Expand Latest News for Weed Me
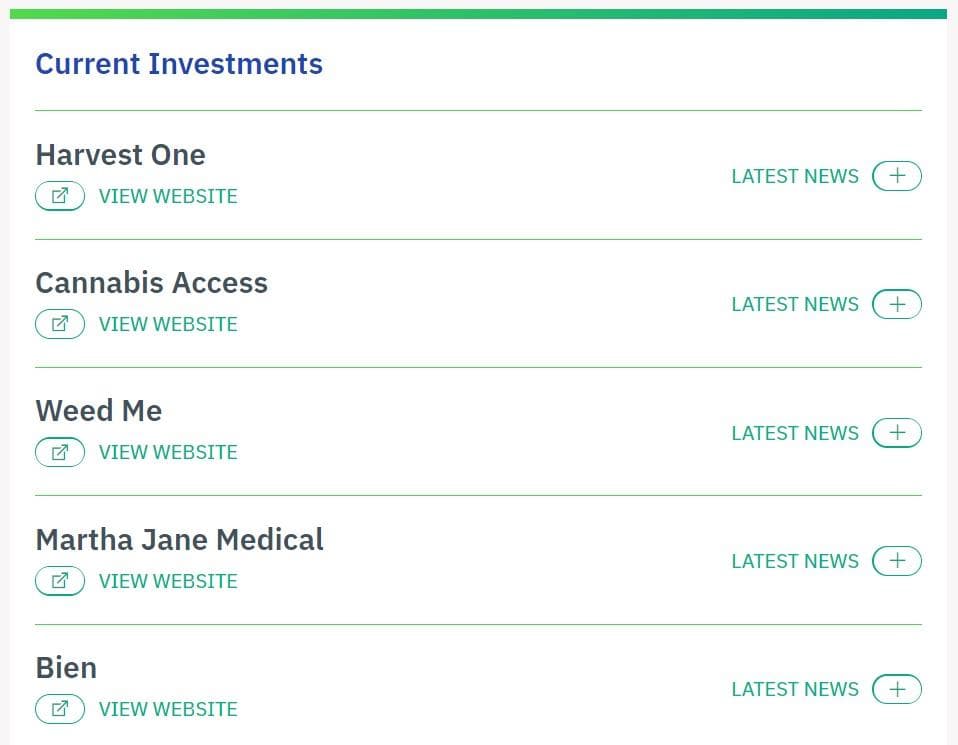958x745 pixels. coord(897,432)
